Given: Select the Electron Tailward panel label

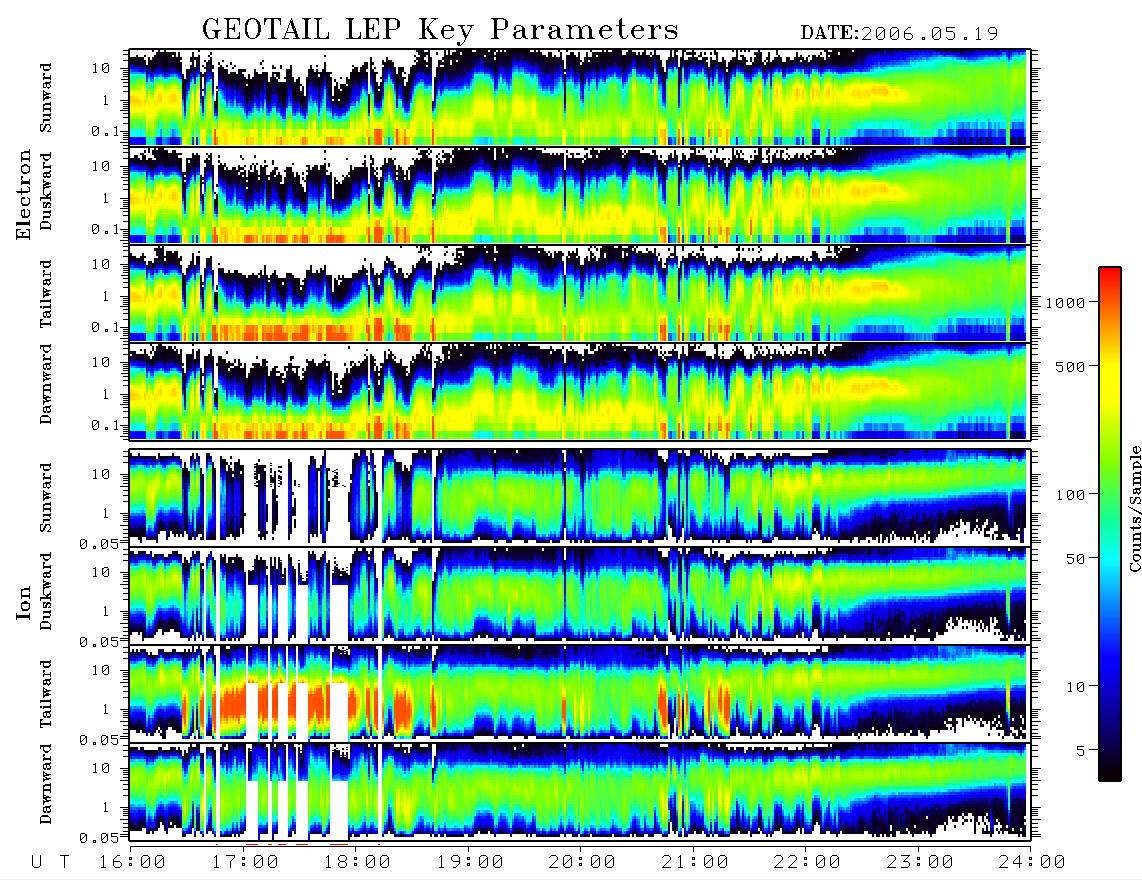Looking at the screenshot, I should tap(46, 293).
